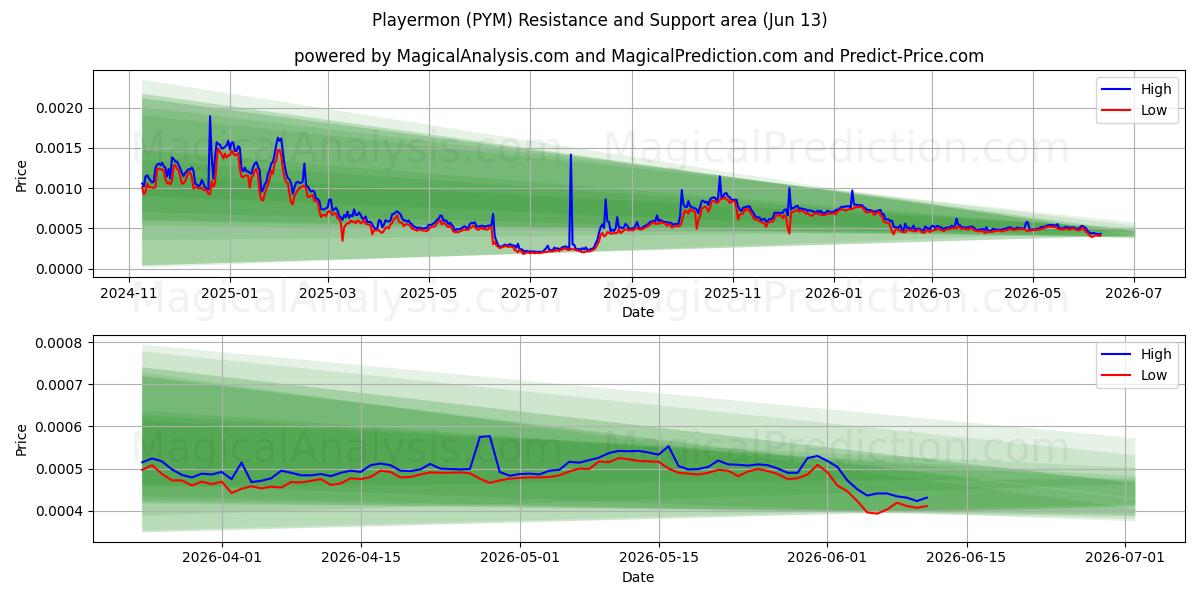Click the bottom chart 'Price' y-axis label
This screenshot has height=600, width=1200.
pos(22,441)
